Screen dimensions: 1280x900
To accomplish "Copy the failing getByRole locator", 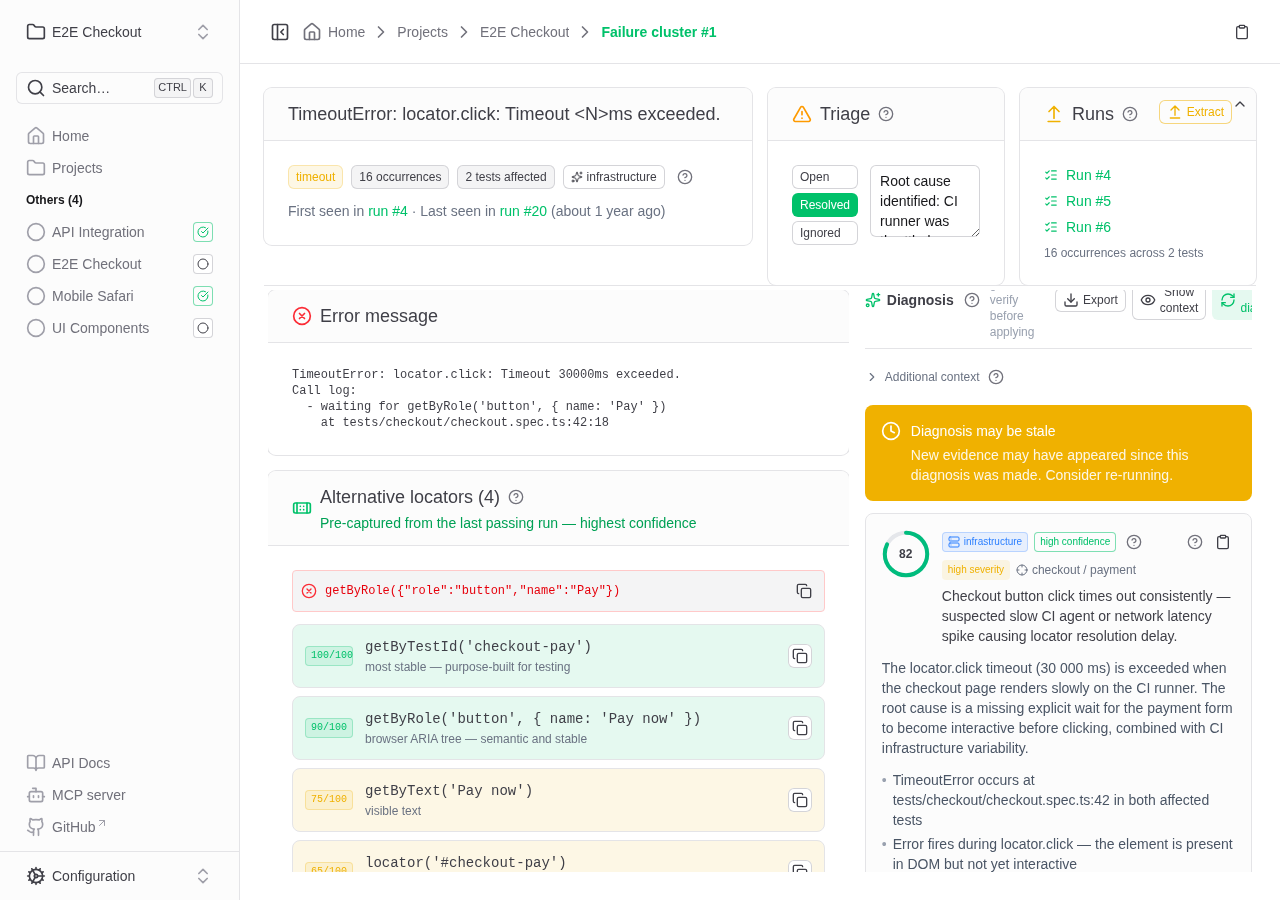I will [804, 591].
